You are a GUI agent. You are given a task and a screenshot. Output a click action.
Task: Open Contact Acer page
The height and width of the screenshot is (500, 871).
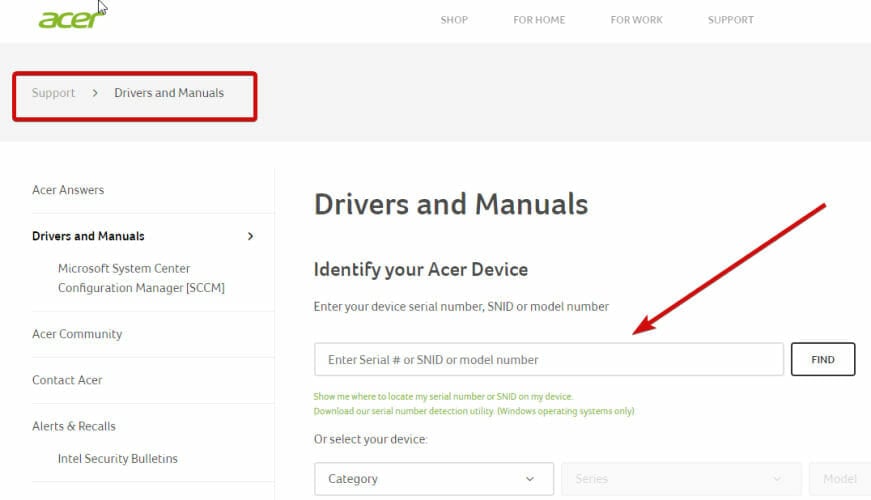coord(67,380)
